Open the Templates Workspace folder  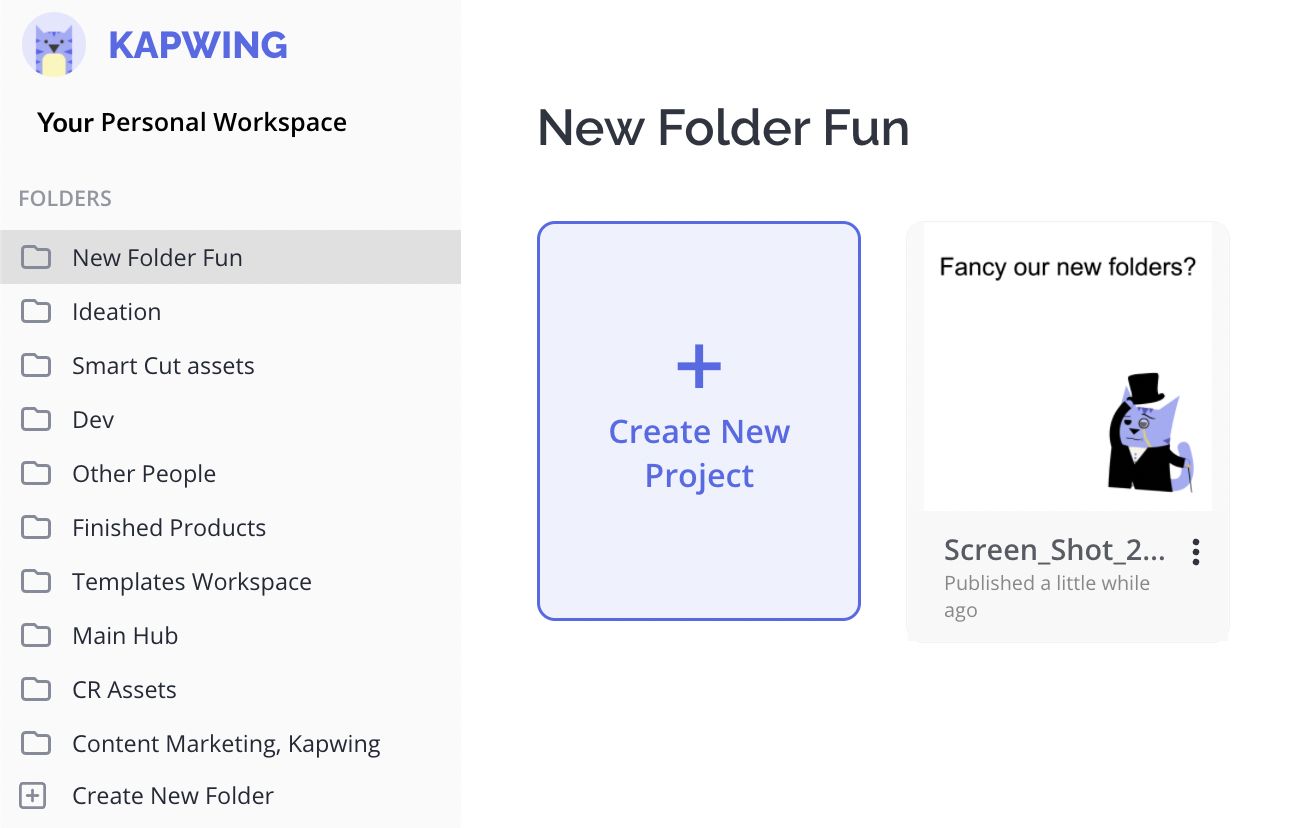(192, 582)
